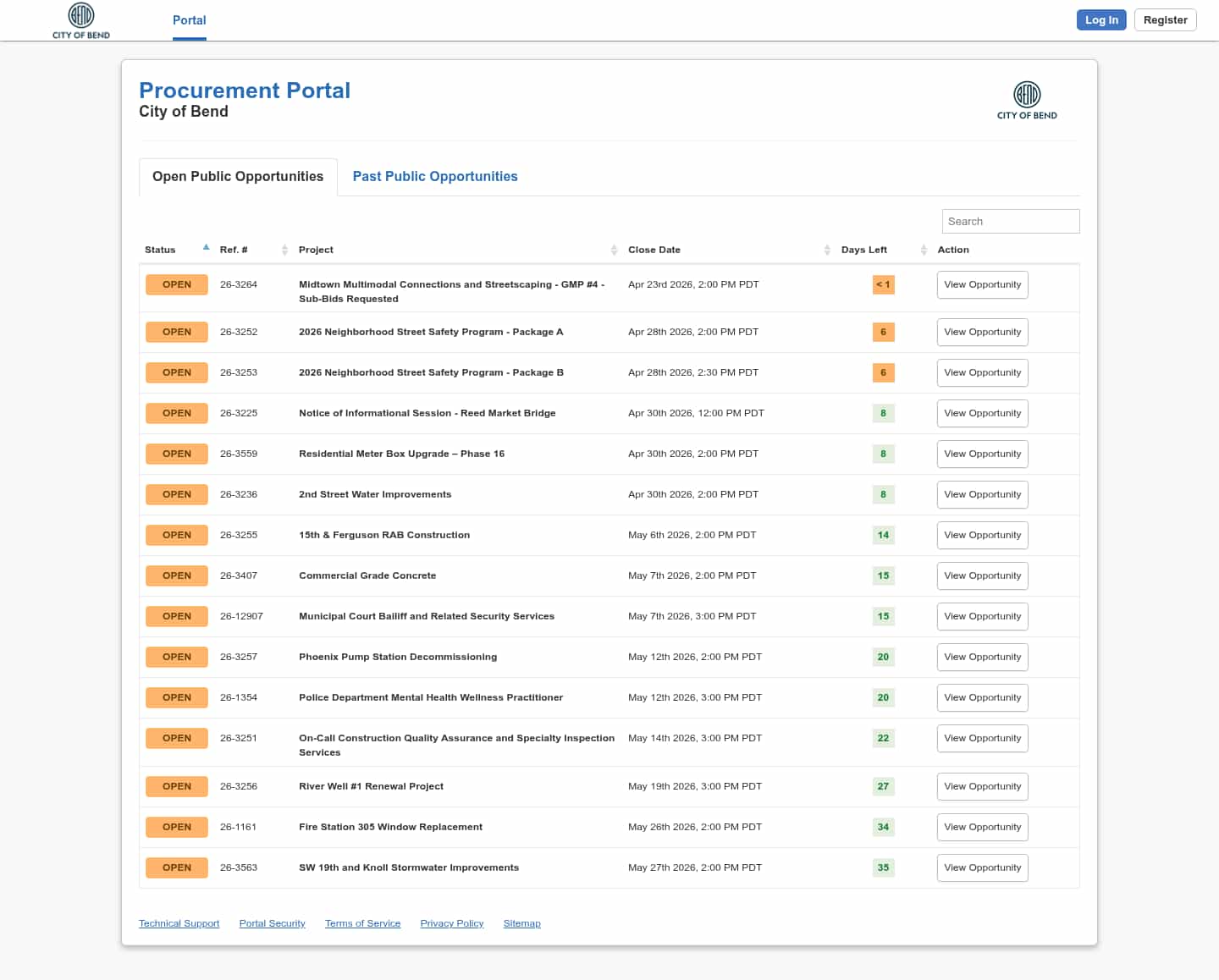Select the Open Public Opportunities tab

point(238,176)
